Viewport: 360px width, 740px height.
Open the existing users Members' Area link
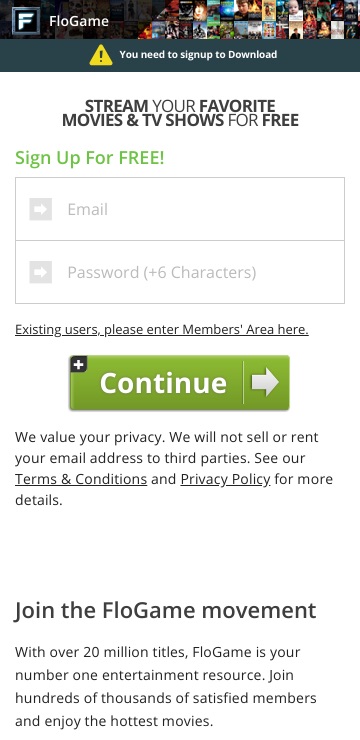click(x=162, y=329)
